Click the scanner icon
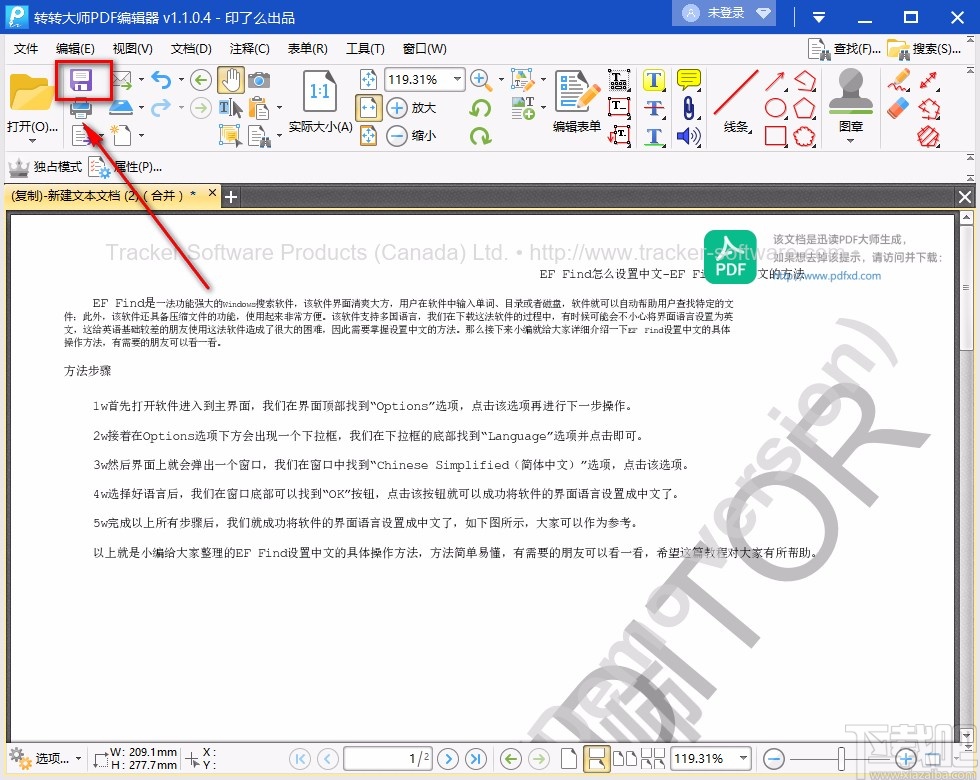Screen dimensions: 980x780 coord(121,108)
